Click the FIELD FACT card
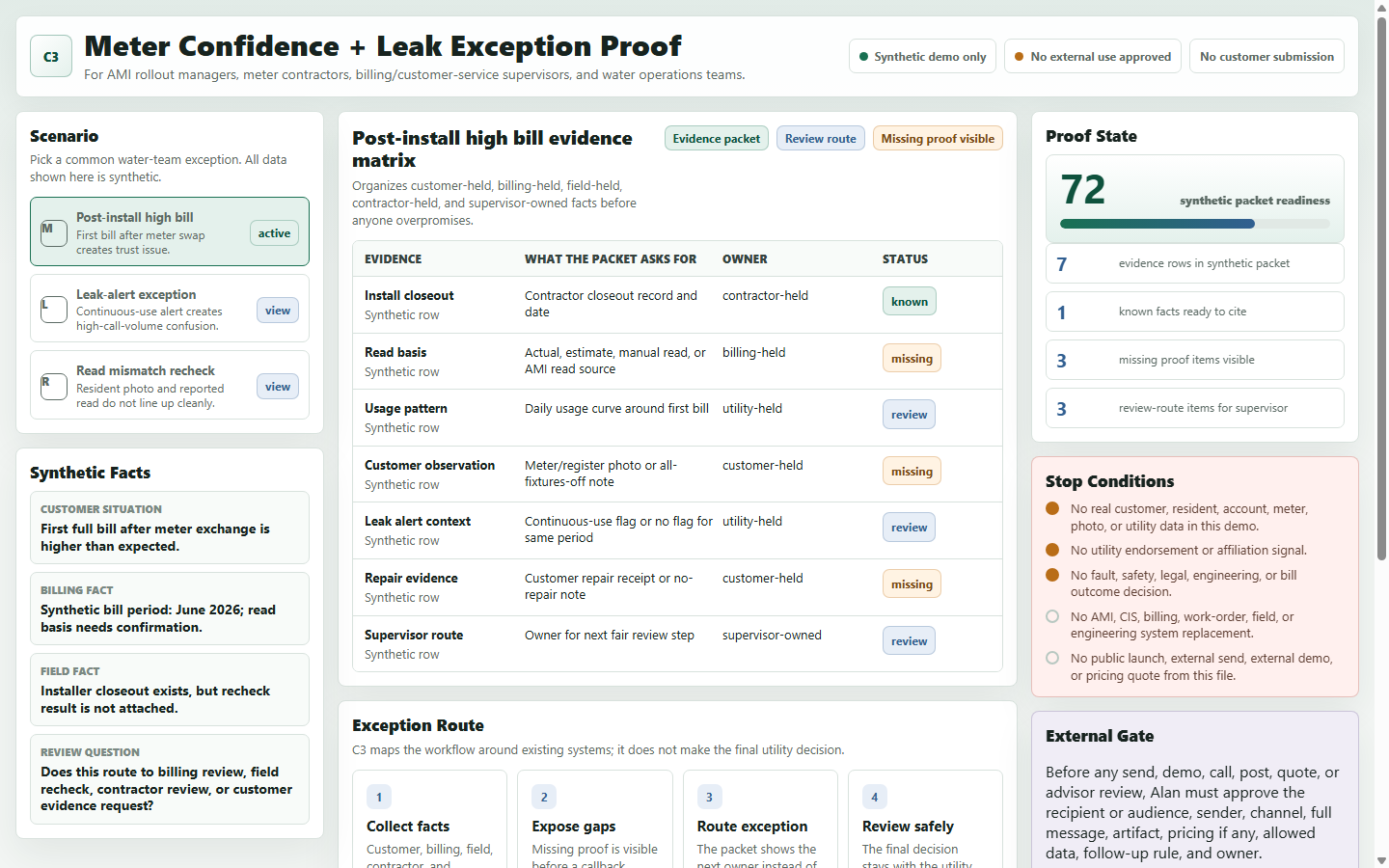 (x=170, y=690)
